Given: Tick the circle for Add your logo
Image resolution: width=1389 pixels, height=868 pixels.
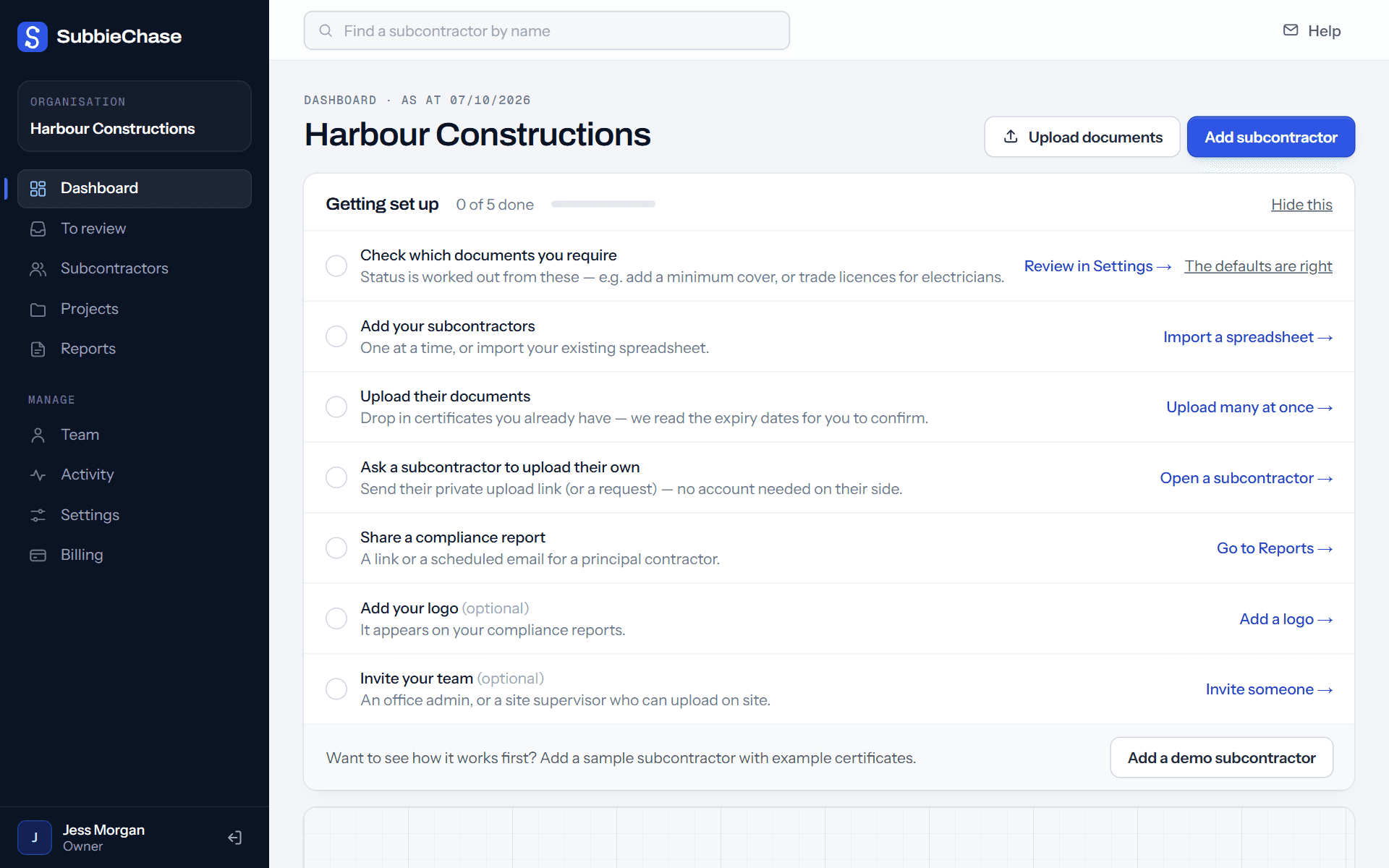Looking at the screenshot, I should [336, 618].
